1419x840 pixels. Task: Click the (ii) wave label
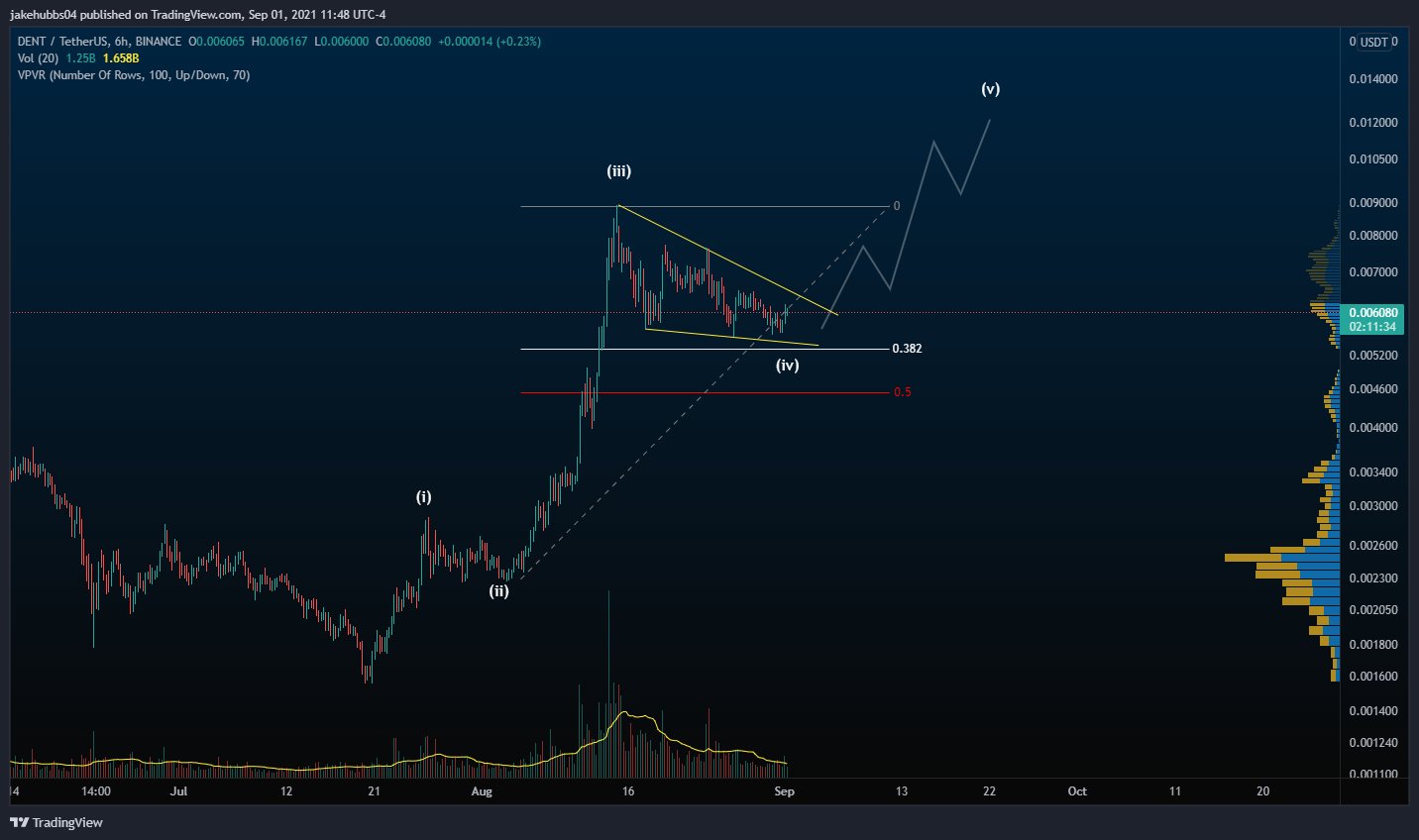(x=498, y=591)
